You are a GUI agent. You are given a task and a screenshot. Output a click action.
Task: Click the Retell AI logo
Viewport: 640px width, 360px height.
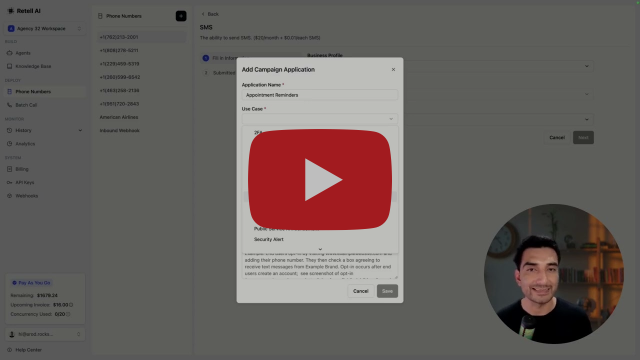pos(24,11)
